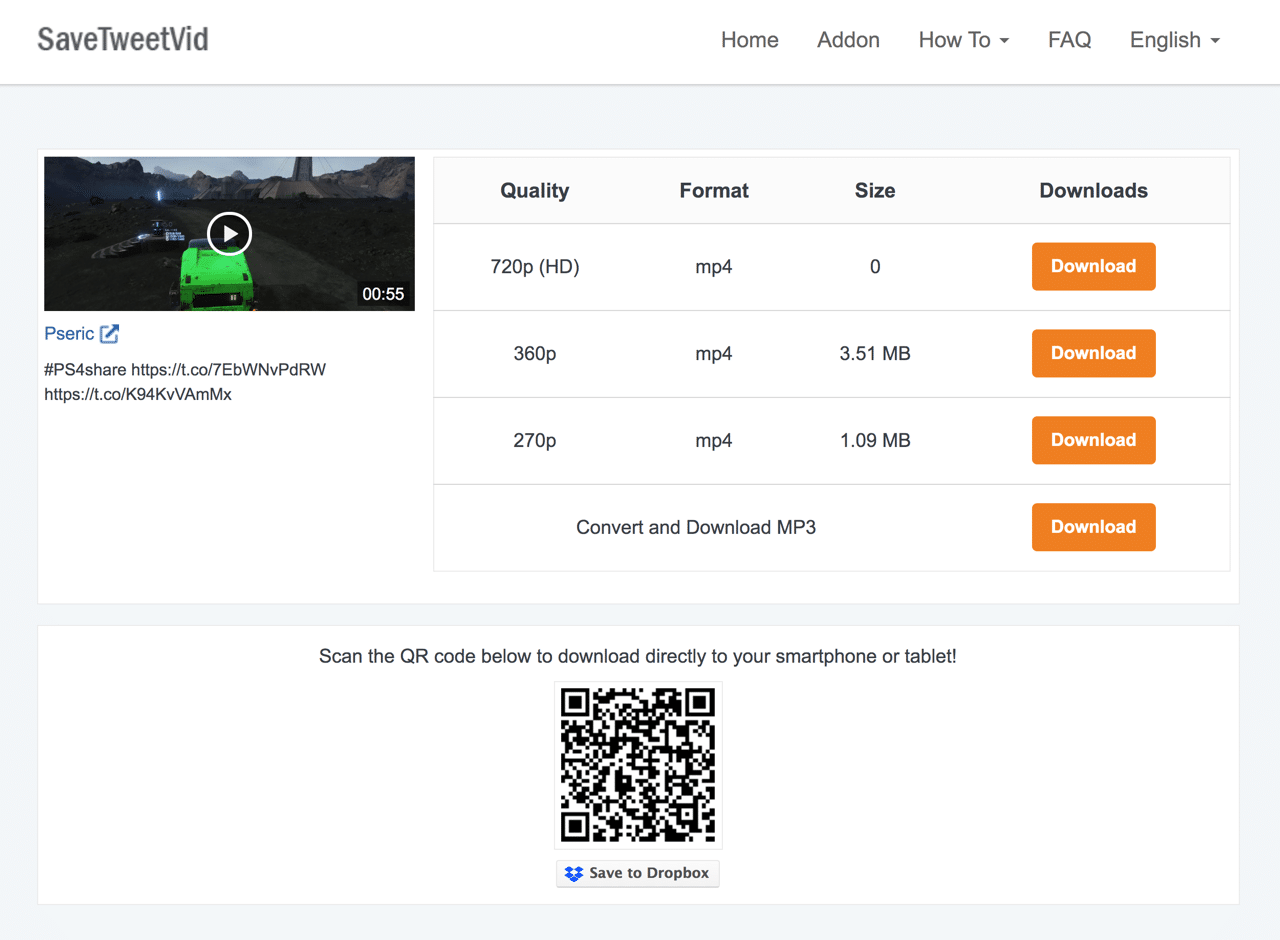
Task: Click the Convert and Download MP3 text
Action: pos(696,528)
